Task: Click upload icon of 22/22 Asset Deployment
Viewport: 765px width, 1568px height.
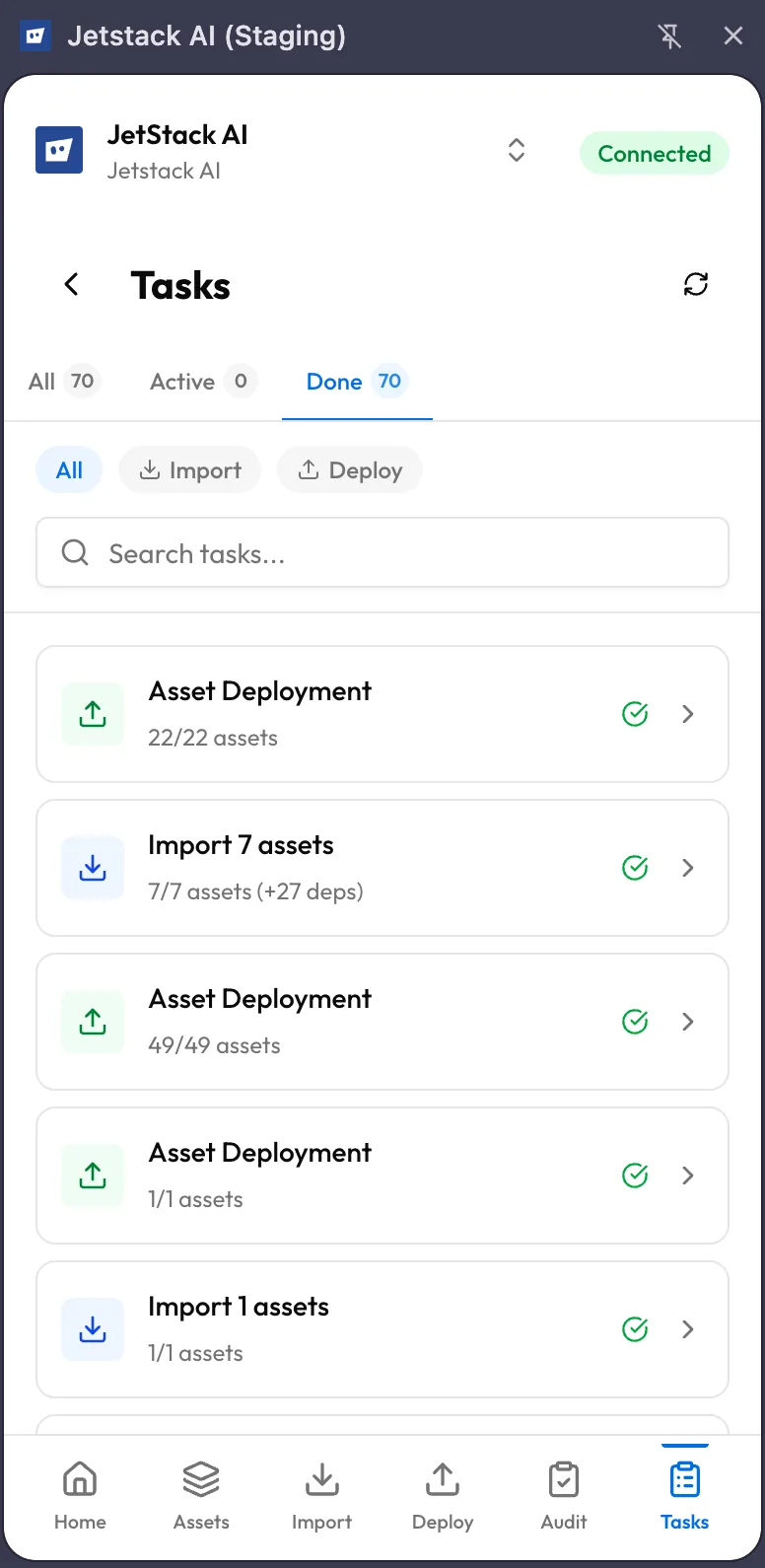Action: [x=93, y=714]
